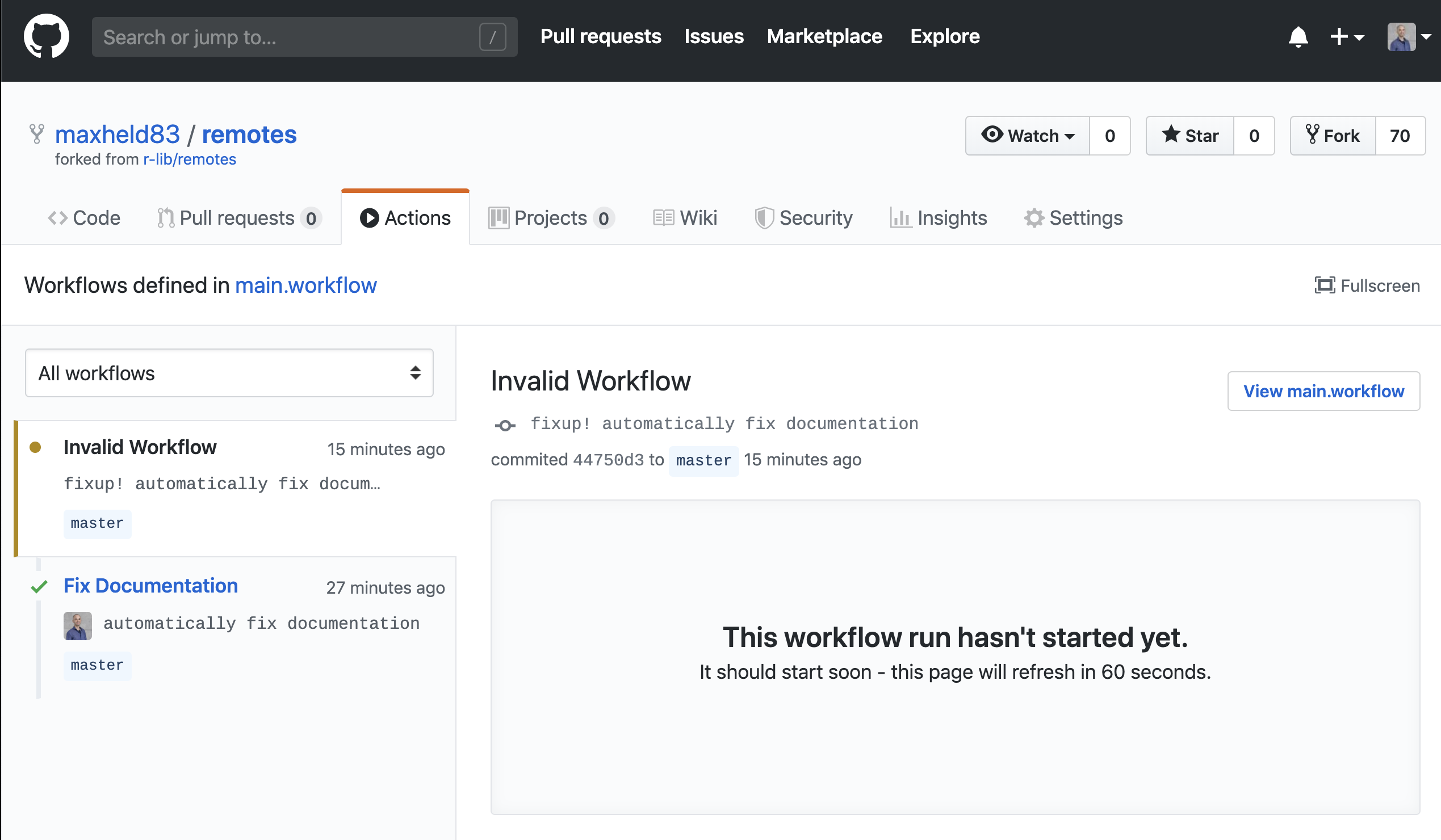Star this repository
1441x840 pixels.
pos(1190,136)
